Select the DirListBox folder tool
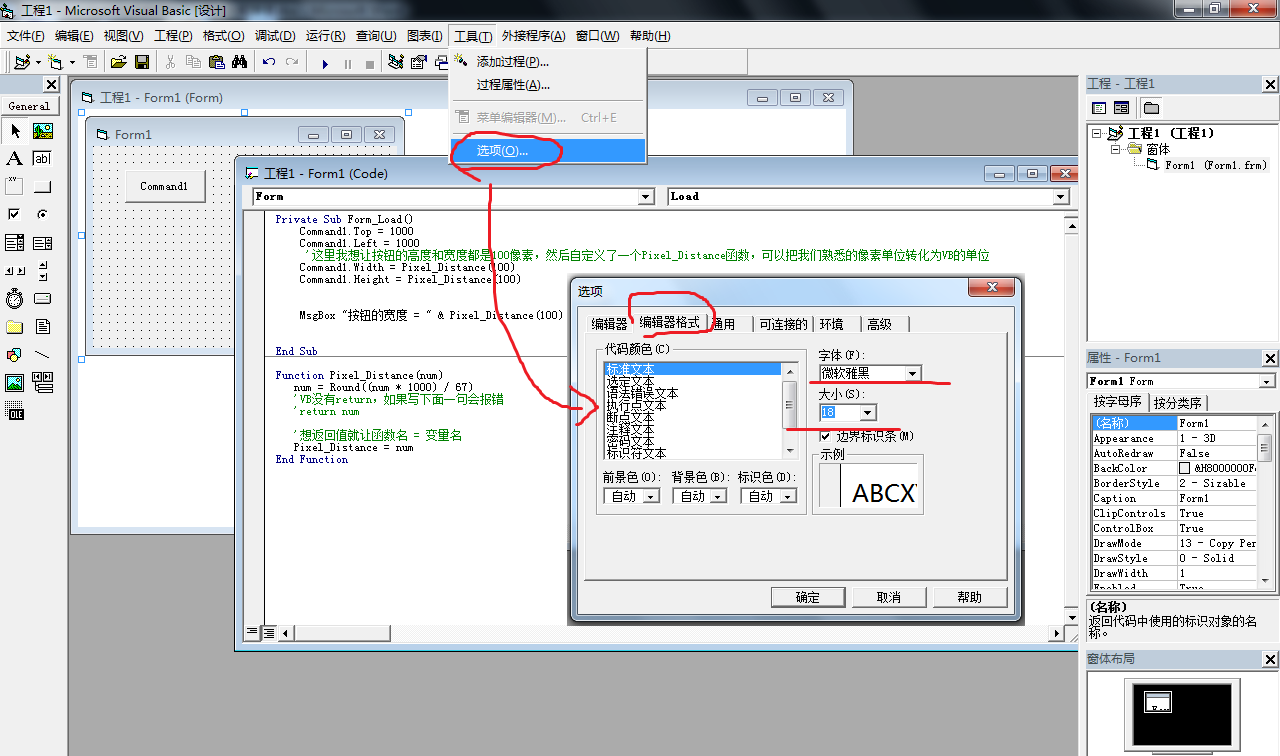 (15, 327)
